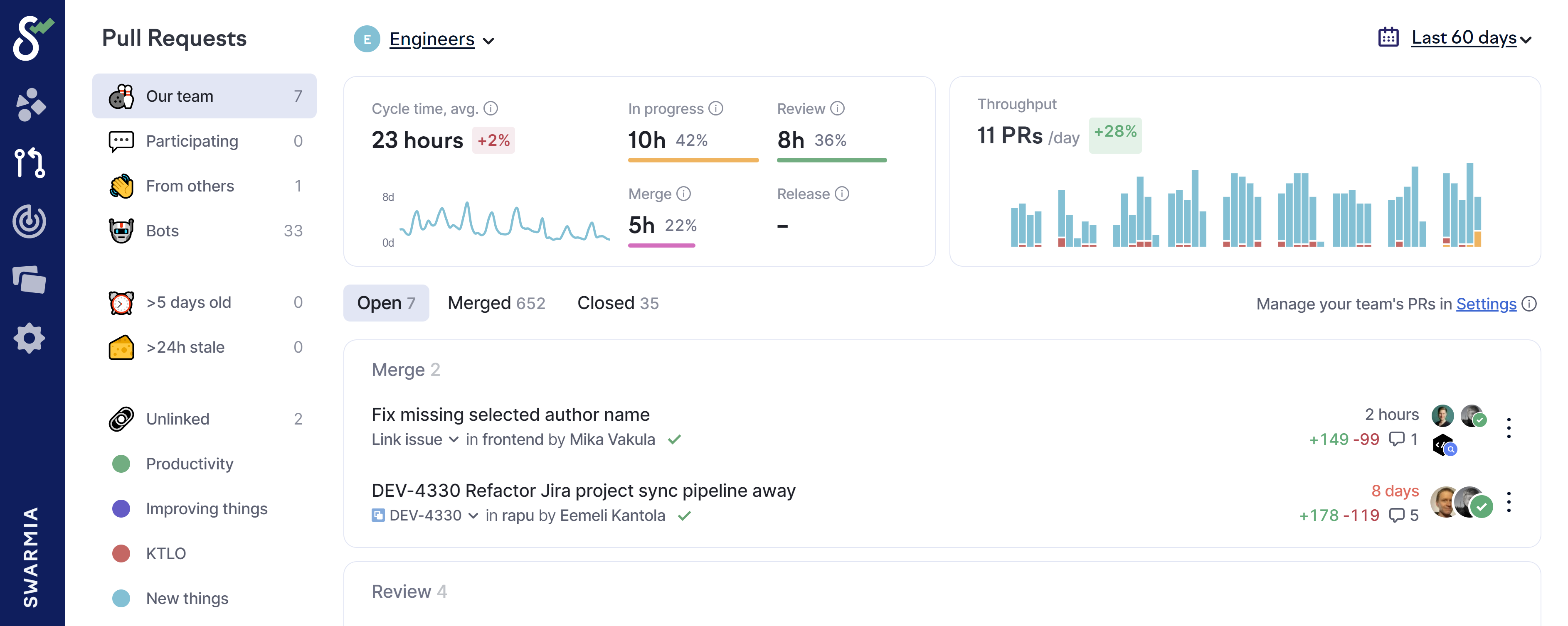The image size is (1568, 626).
Task: Select the red KTLO category dot
Action: coord(121,553)
